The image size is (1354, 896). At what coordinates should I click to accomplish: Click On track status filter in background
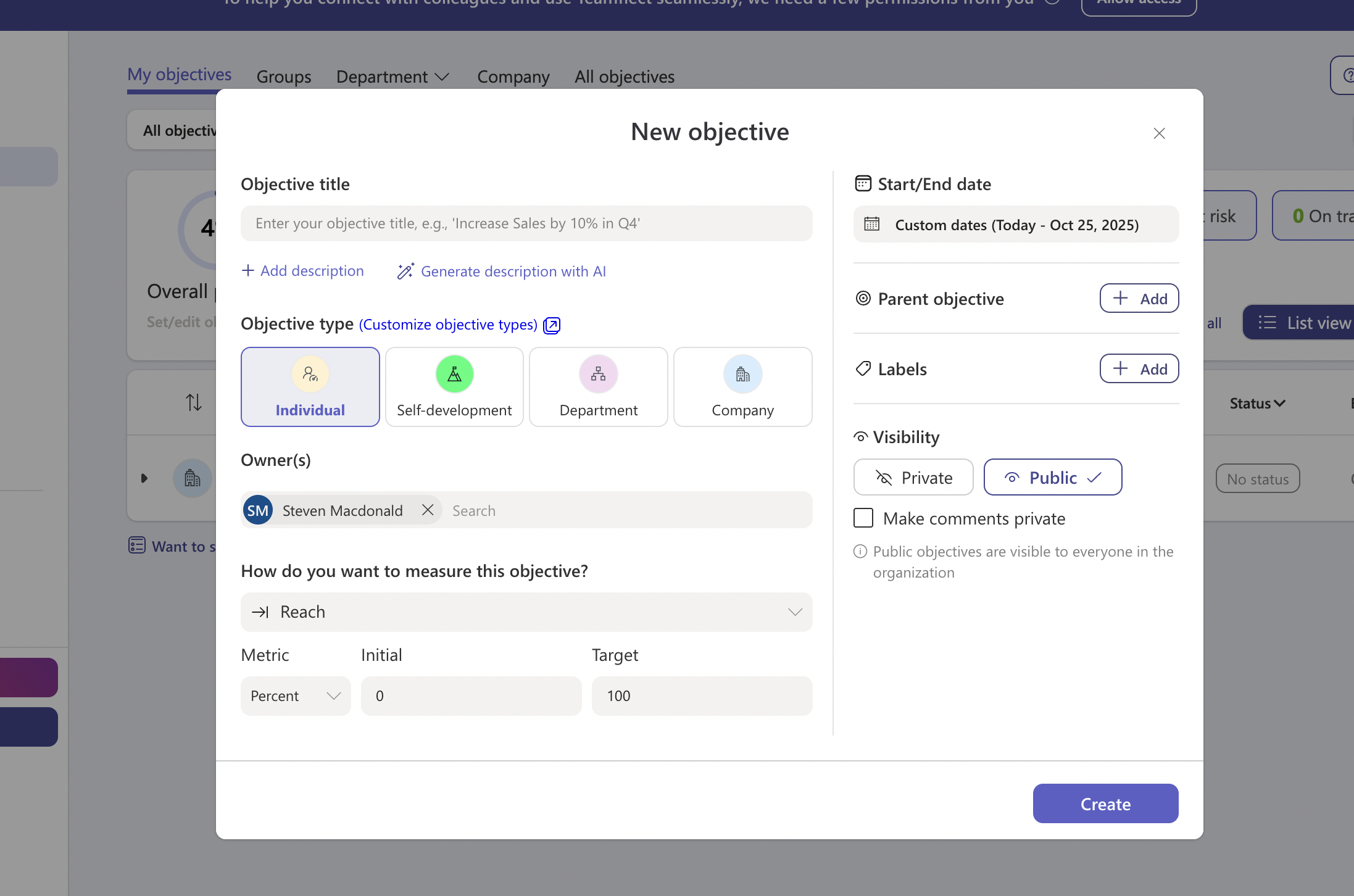coord(1313,215)
